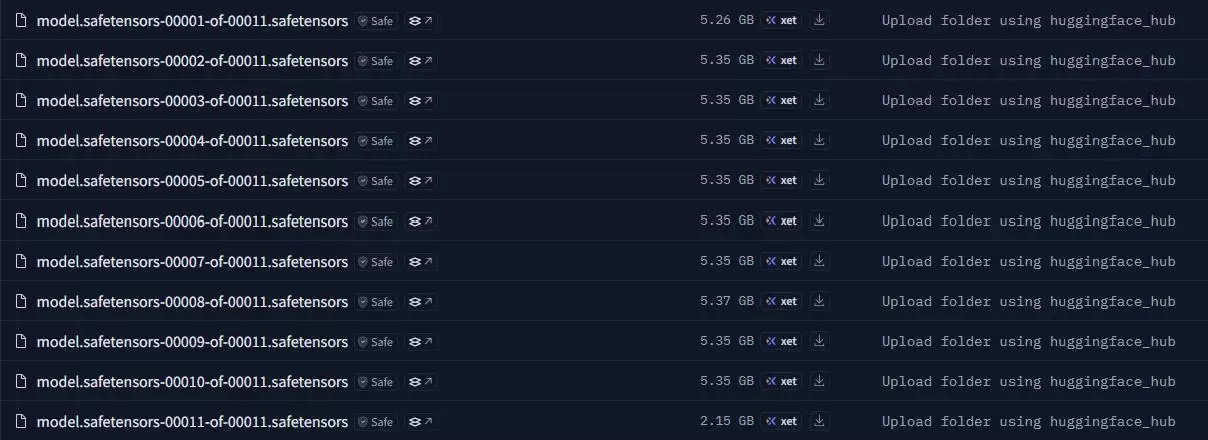Open tensor viewer icon for shard 00010

421,382
